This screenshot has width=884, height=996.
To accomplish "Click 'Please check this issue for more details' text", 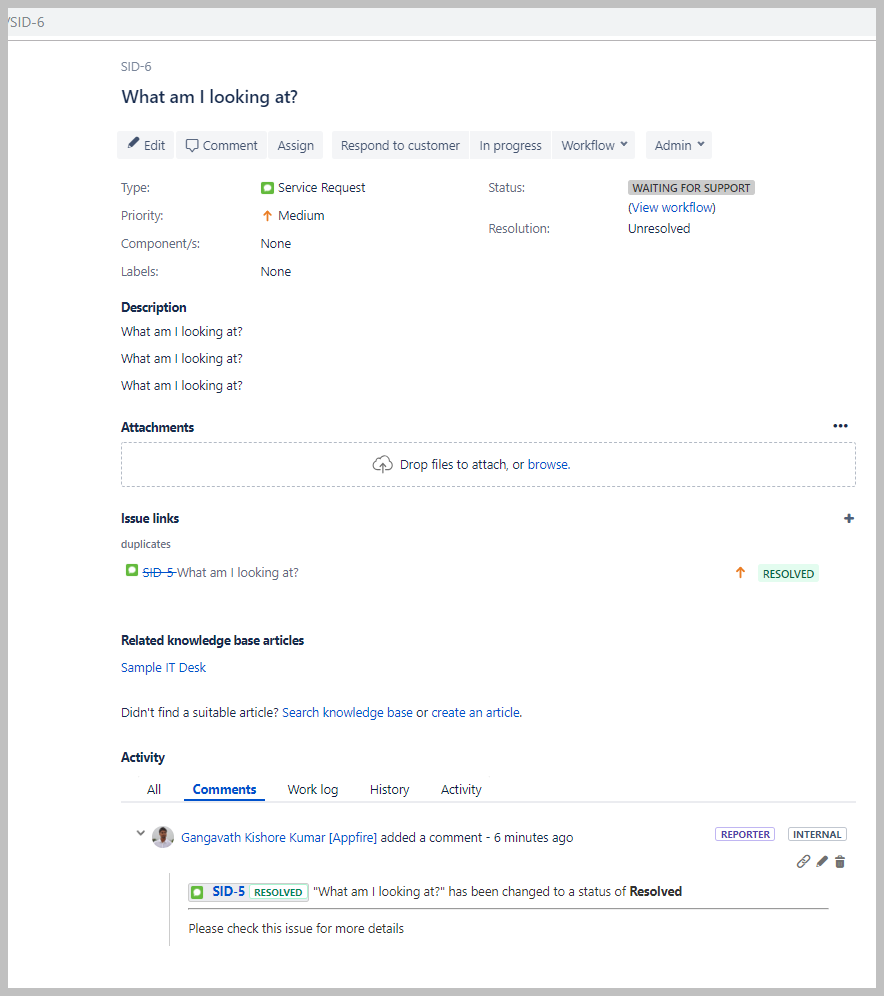I will [x=296, y=929].
